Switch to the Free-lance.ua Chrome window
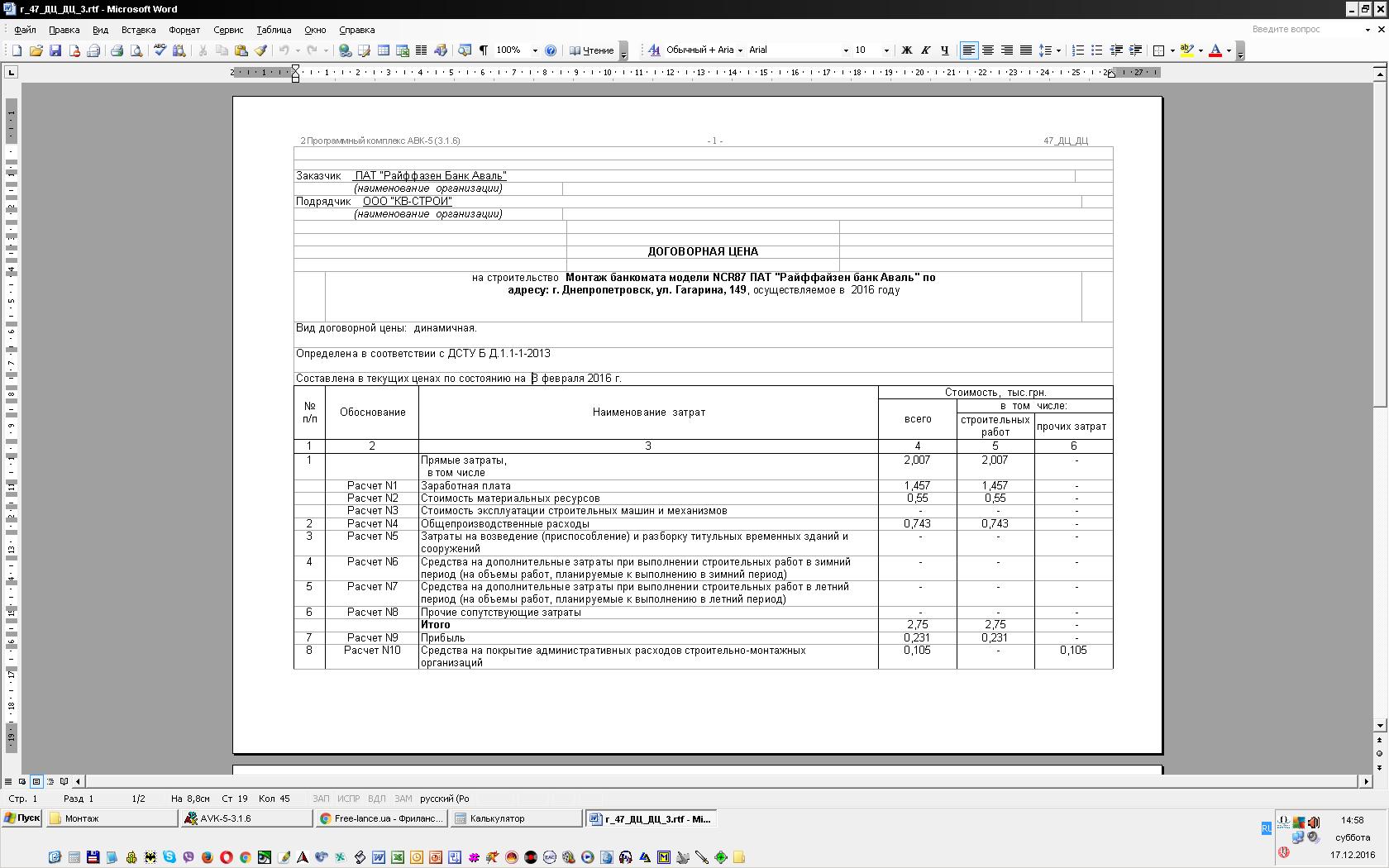The width and height of the screenshot is (1389, 868). [x=382, y=818]
